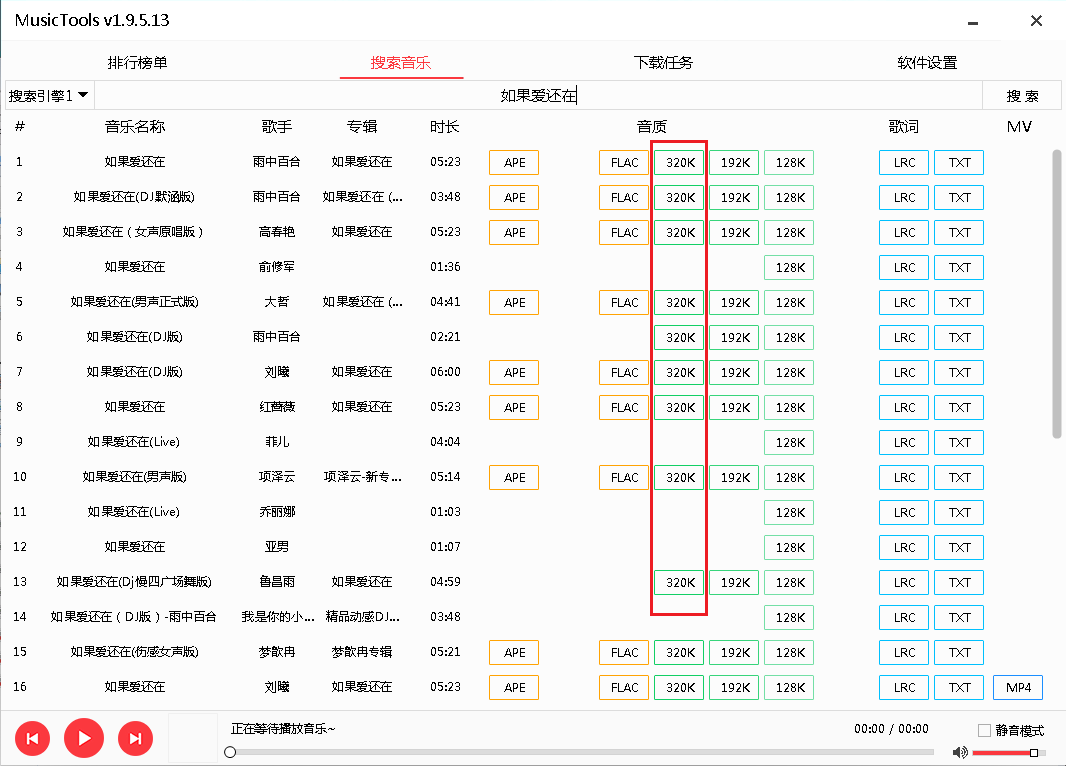The height and width of the screenshot is (766, 1066).
Task: Download 192K for row 13 鲁昌雨
Action: tap(734, 582)
